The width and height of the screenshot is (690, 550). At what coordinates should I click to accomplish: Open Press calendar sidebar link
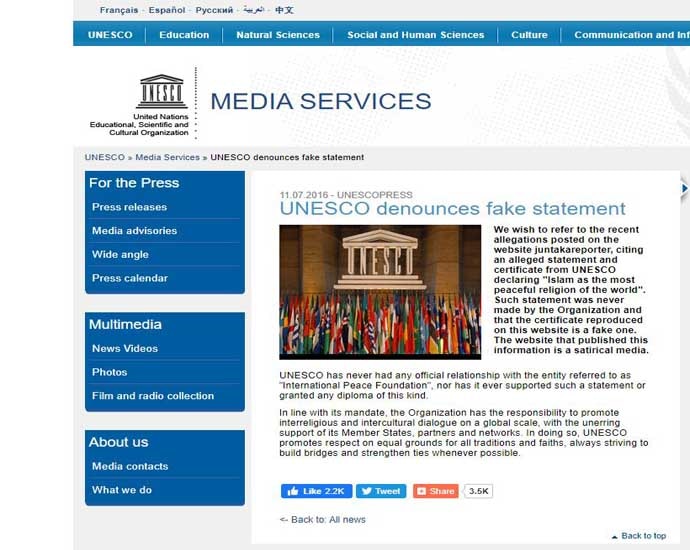pos(130,279)
